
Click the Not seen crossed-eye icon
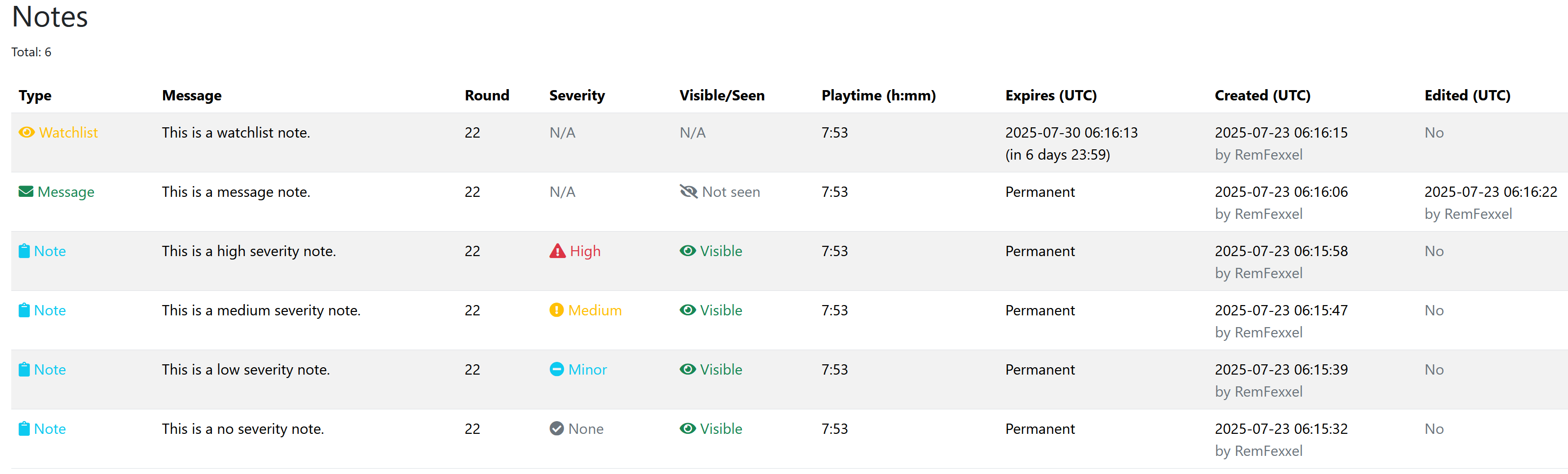point(689,191)
